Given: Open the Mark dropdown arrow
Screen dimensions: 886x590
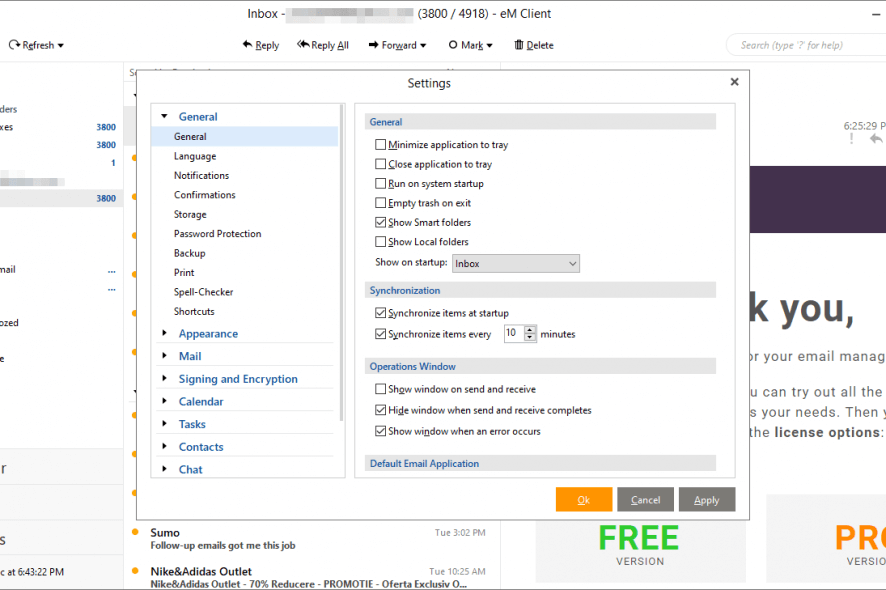Looking at the screenshot, I should pos(489,46).
